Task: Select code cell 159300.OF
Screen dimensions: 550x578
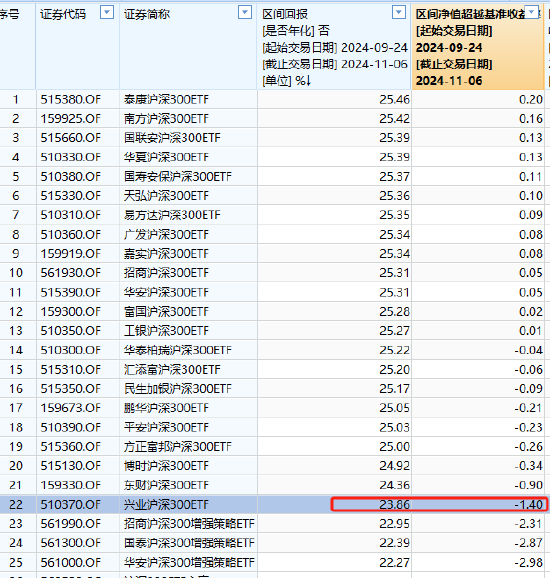Action: pyautogui.click(x=70, y=311)
